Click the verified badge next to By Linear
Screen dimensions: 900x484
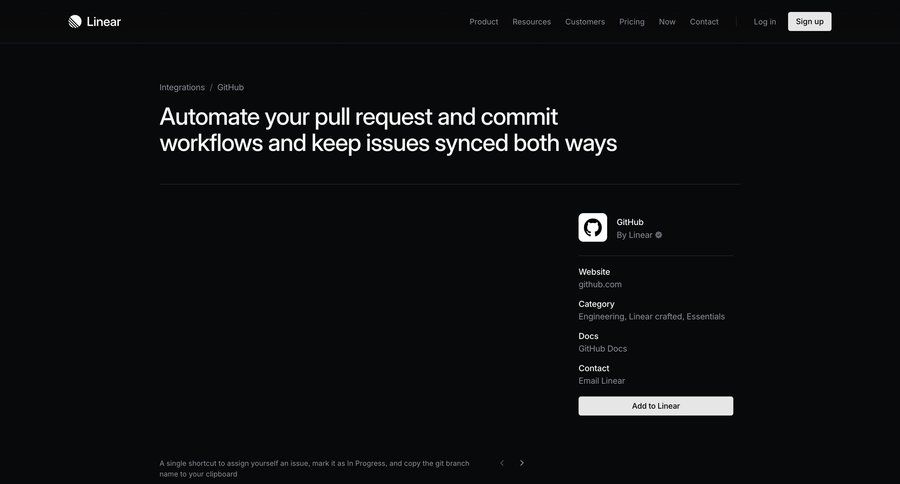[659, 235]
